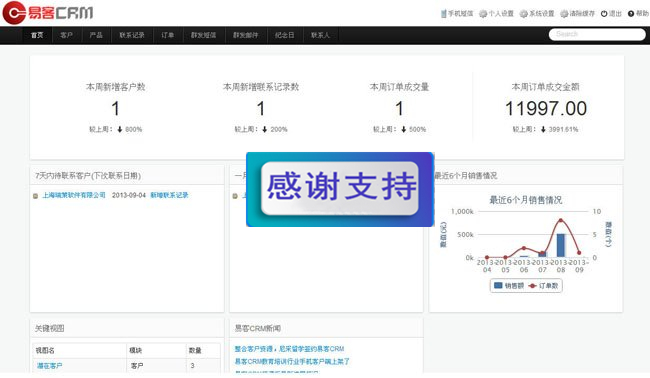Click the 新增联系记录 link

tap(169, 195)
